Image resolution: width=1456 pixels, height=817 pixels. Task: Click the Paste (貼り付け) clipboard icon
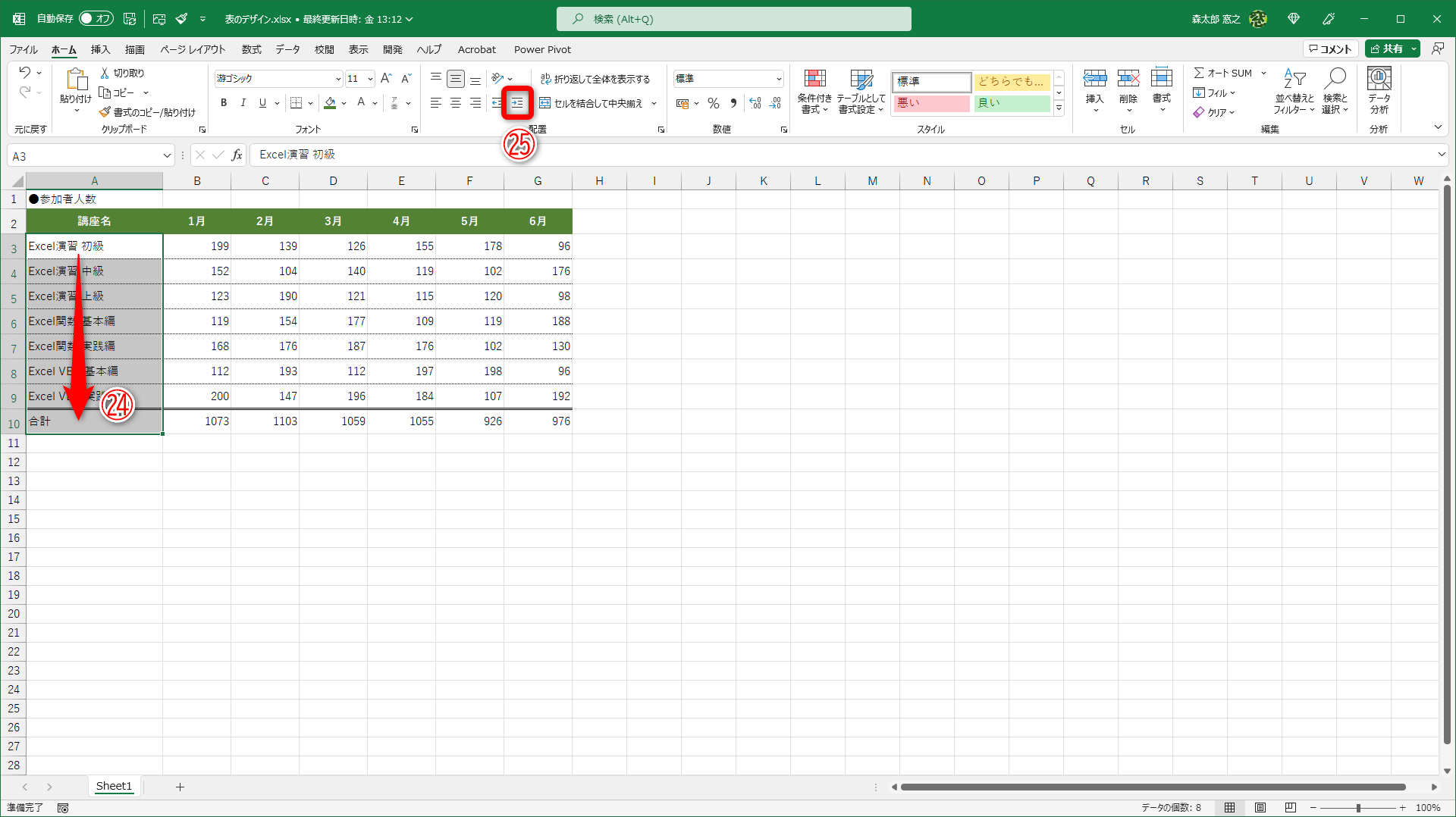point(76,80)
